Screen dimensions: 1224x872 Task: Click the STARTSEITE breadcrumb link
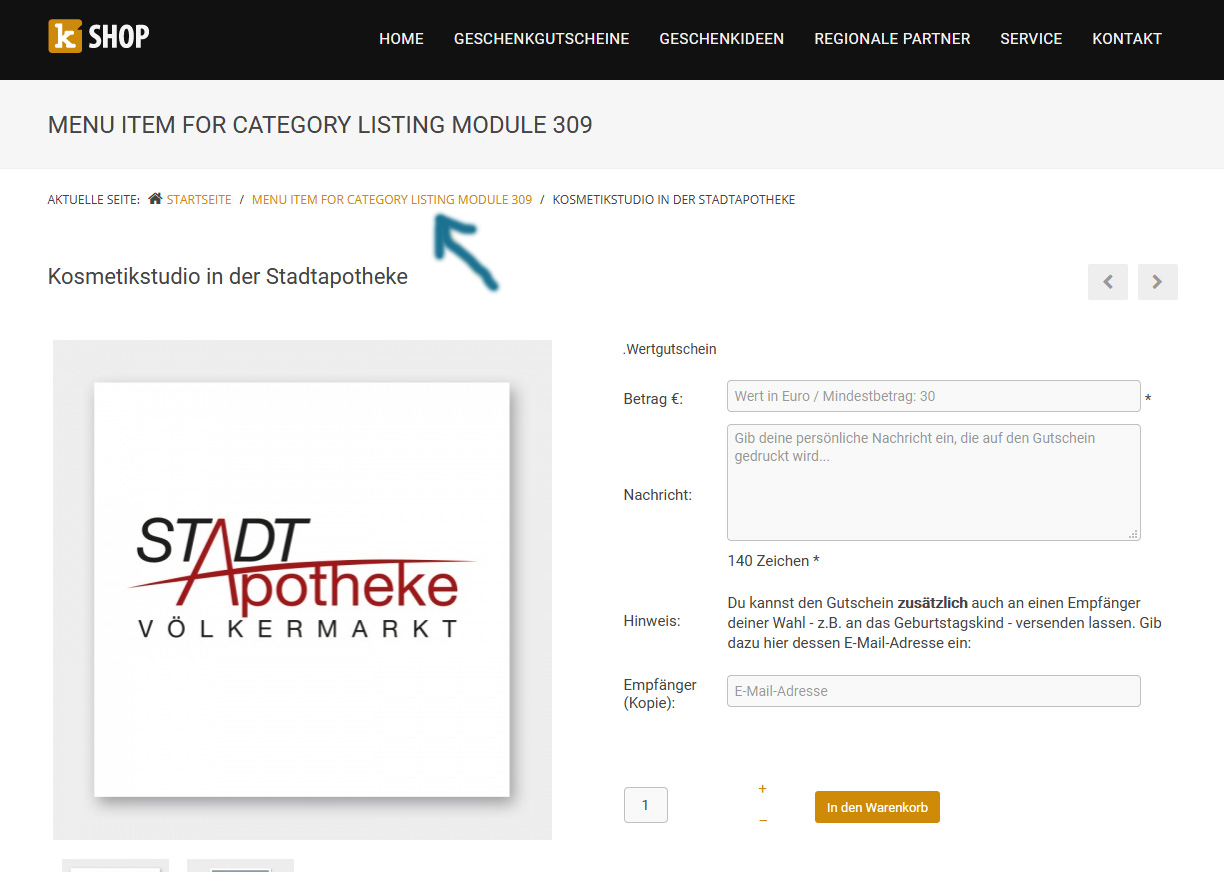coord(199,200)
